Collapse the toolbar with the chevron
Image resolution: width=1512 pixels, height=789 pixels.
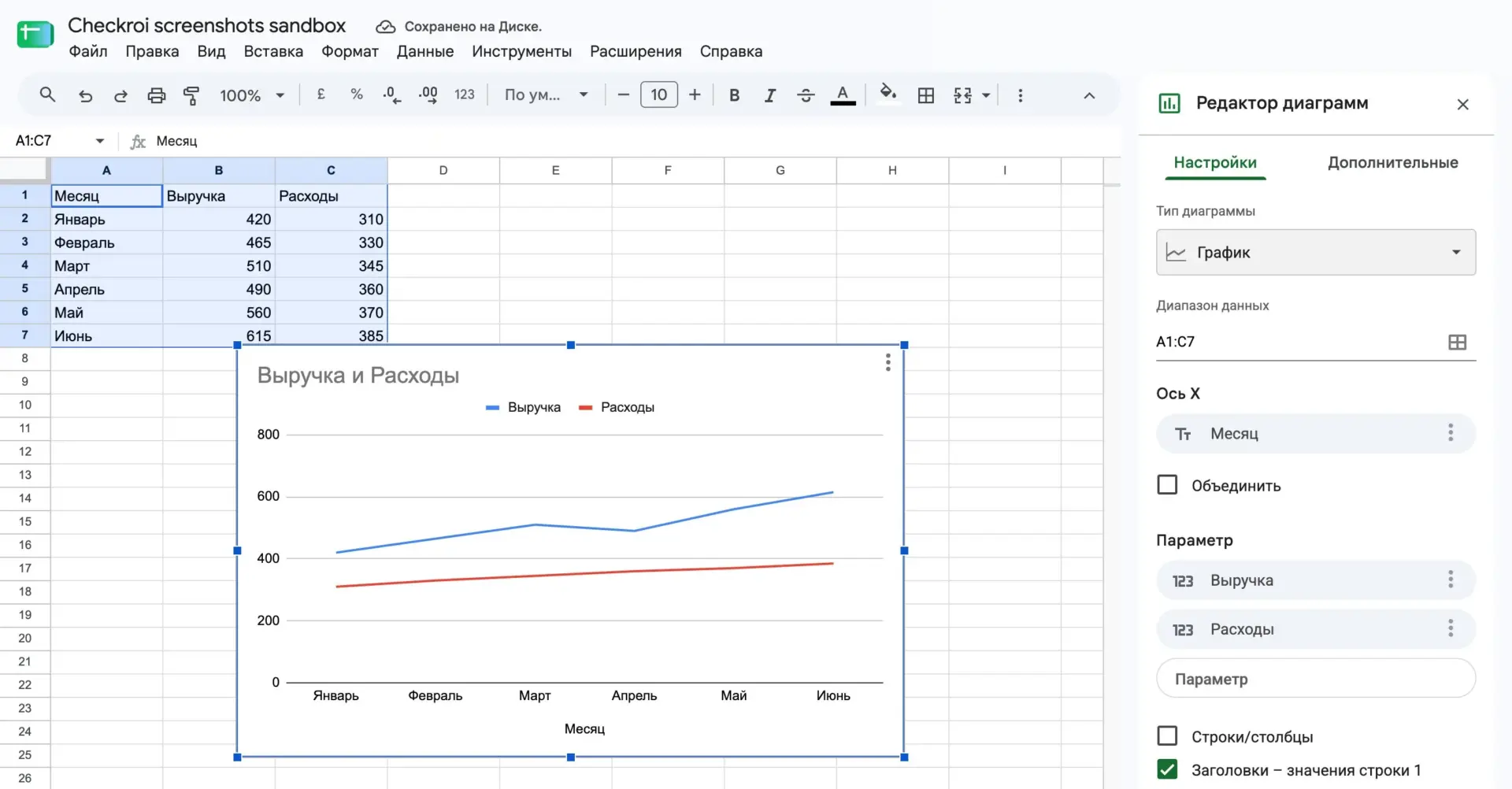[1089, 95]
